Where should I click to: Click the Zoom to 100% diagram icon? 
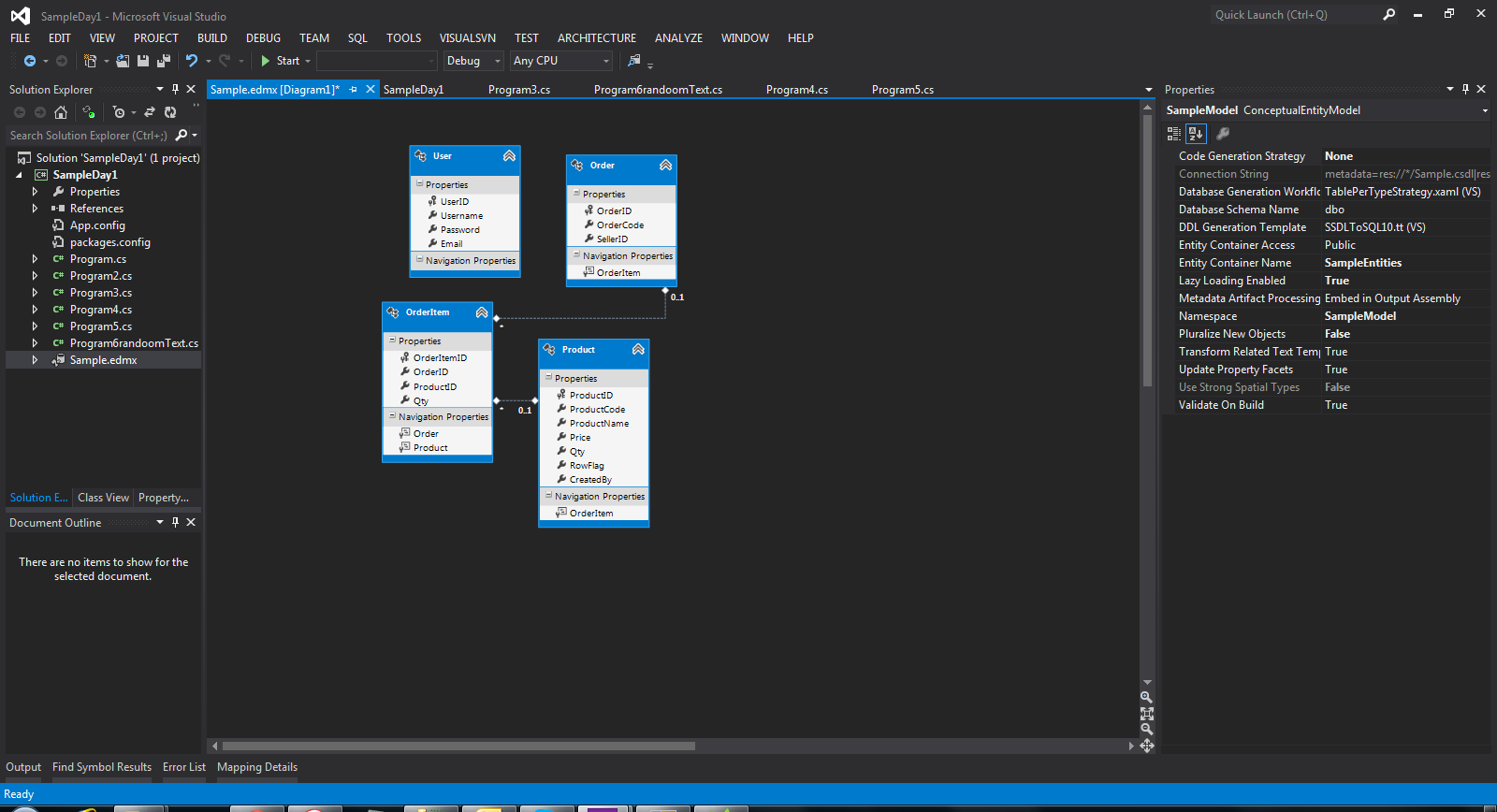point(1146,713)
